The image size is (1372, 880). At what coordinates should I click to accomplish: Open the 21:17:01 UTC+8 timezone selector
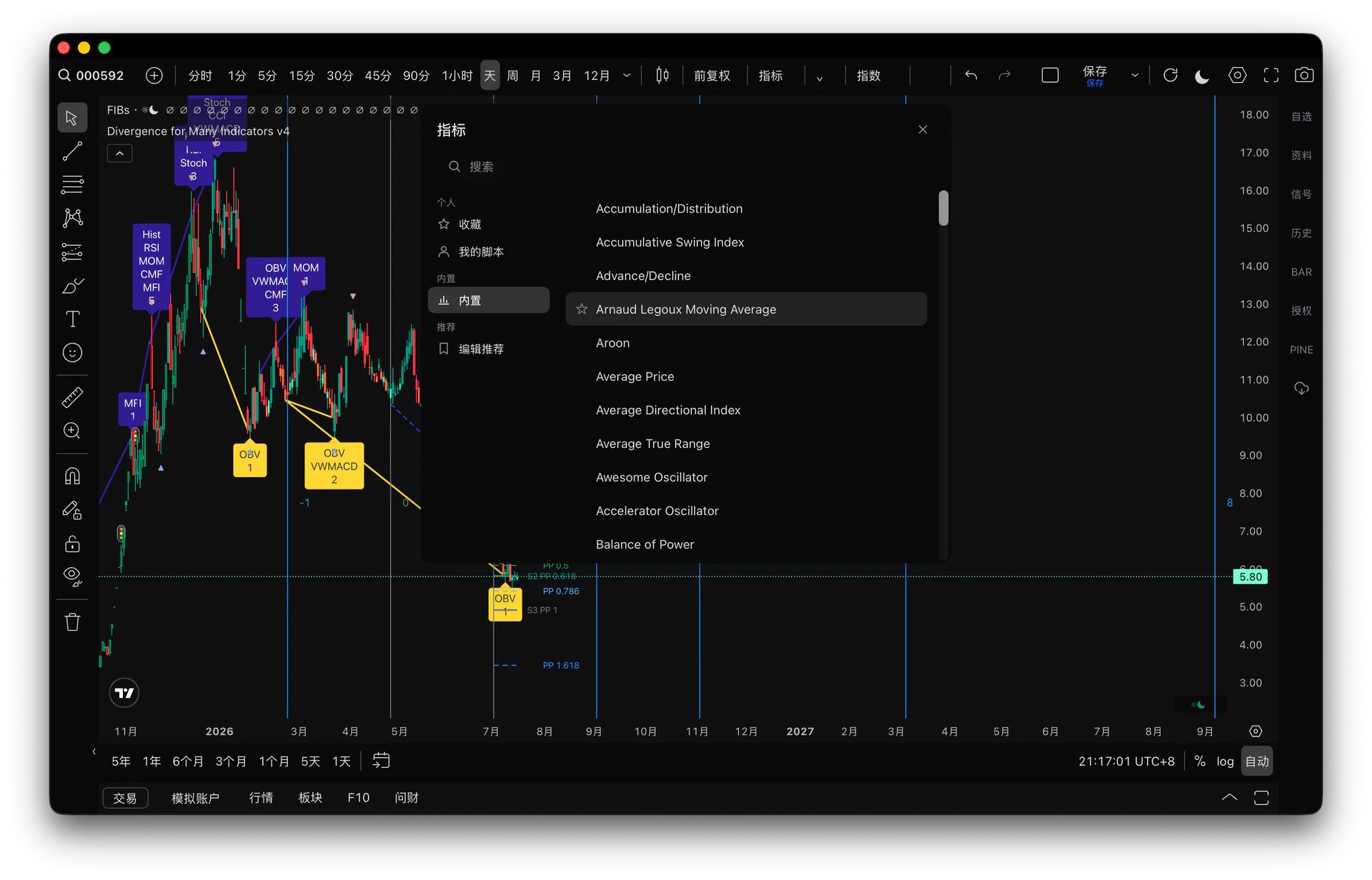click(x=1126, y=761)
